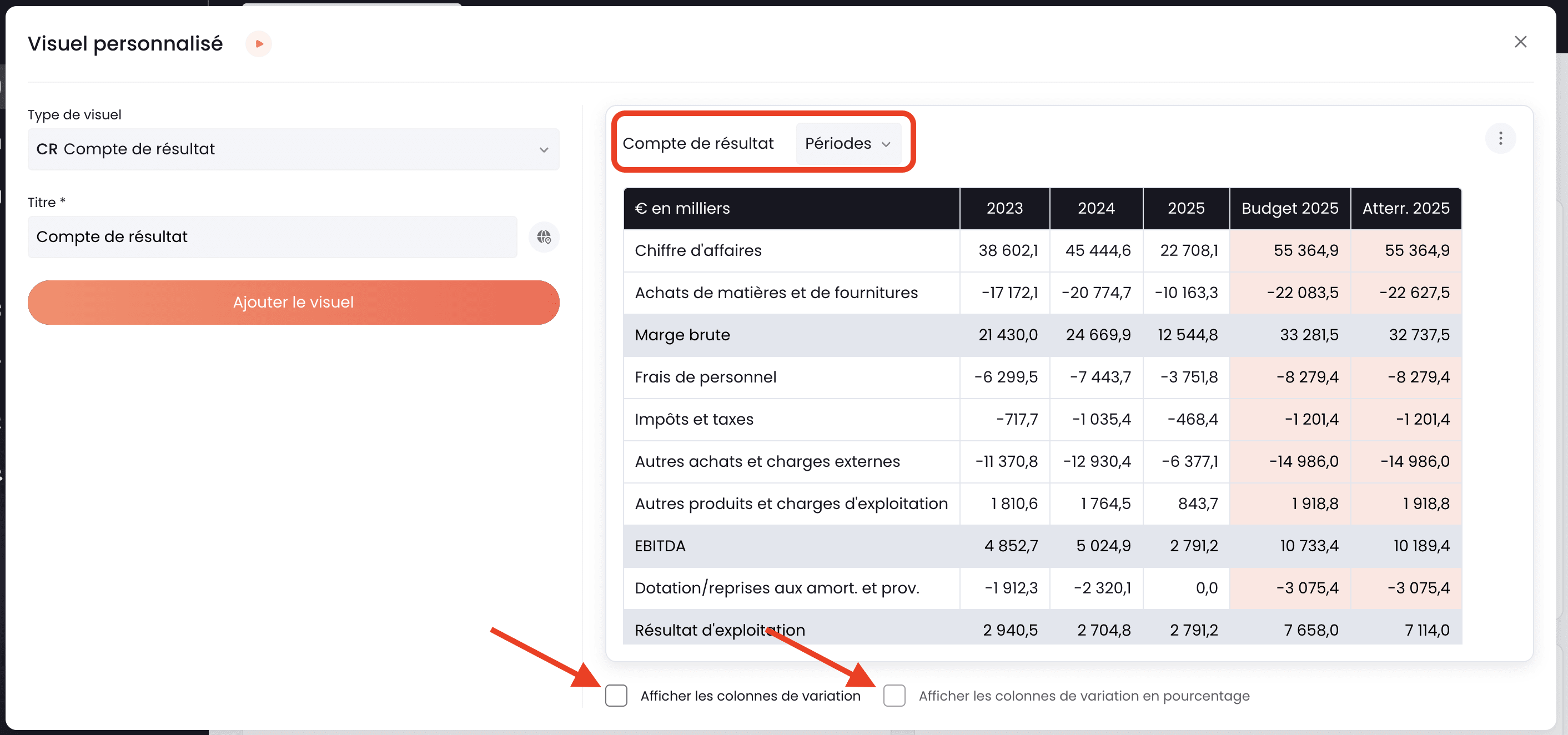Screen dimensions: 1568x735
Task: Click Autres achats et charges externes
Action: point(767,462)
